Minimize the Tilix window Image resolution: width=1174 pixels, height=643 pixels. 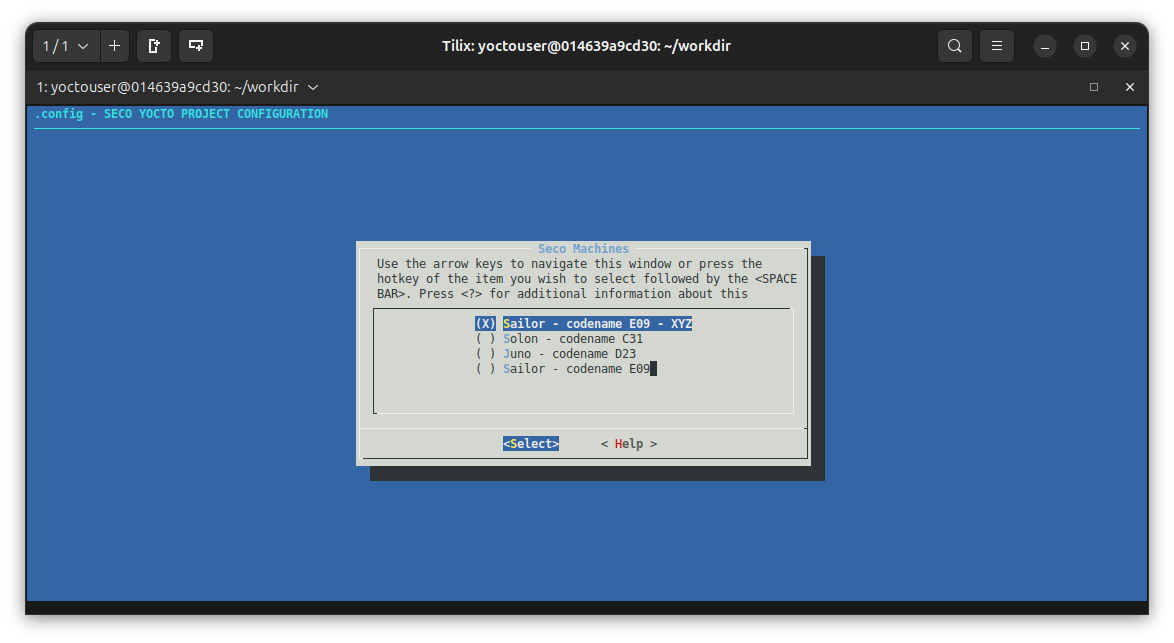(x=1044, y=46)
